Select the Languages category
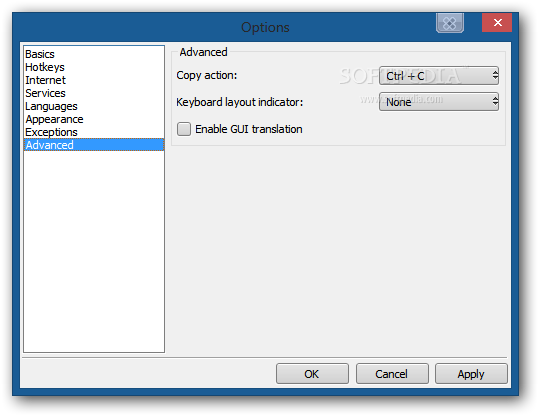The image size is (539, 416). (94, 106)
